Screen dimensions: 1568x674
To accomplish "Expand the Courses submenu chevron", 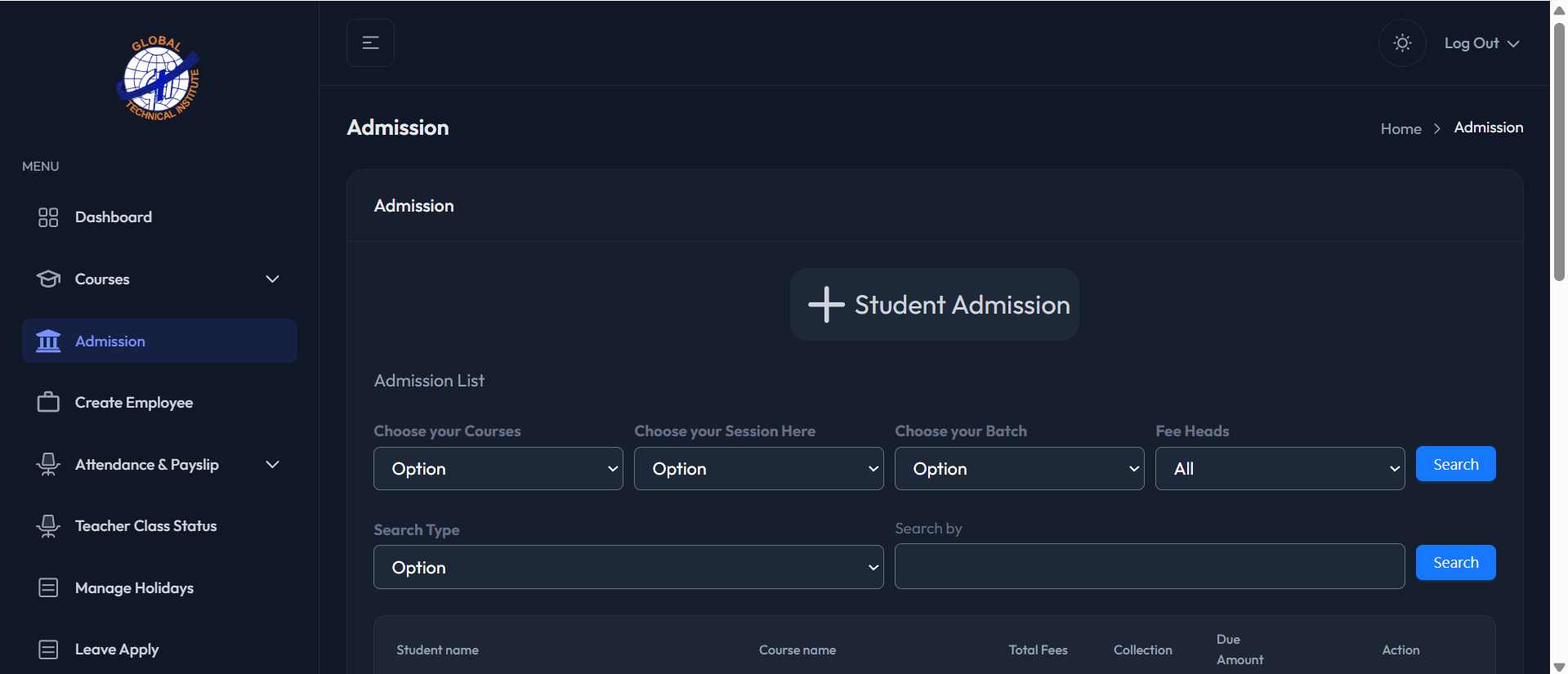I will [x=273, y=279].
